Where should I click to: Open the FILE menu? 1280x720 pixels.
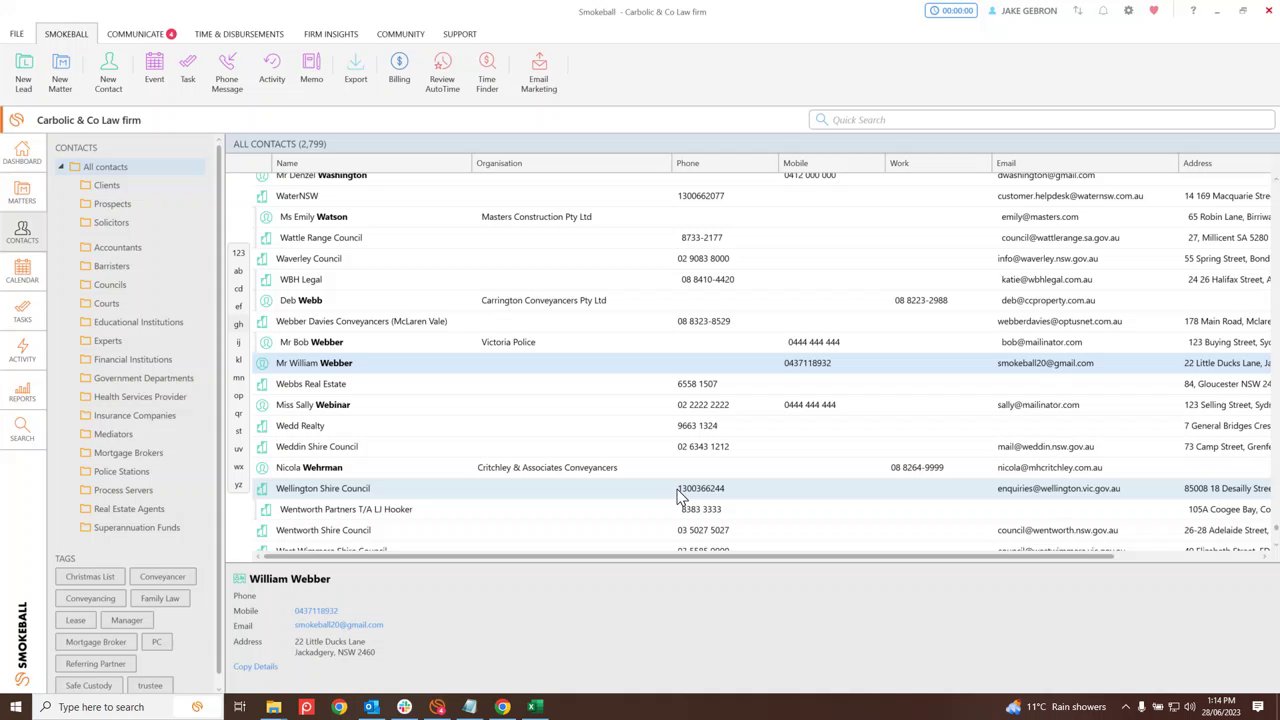pyautogui.click(x=17, y=34)
